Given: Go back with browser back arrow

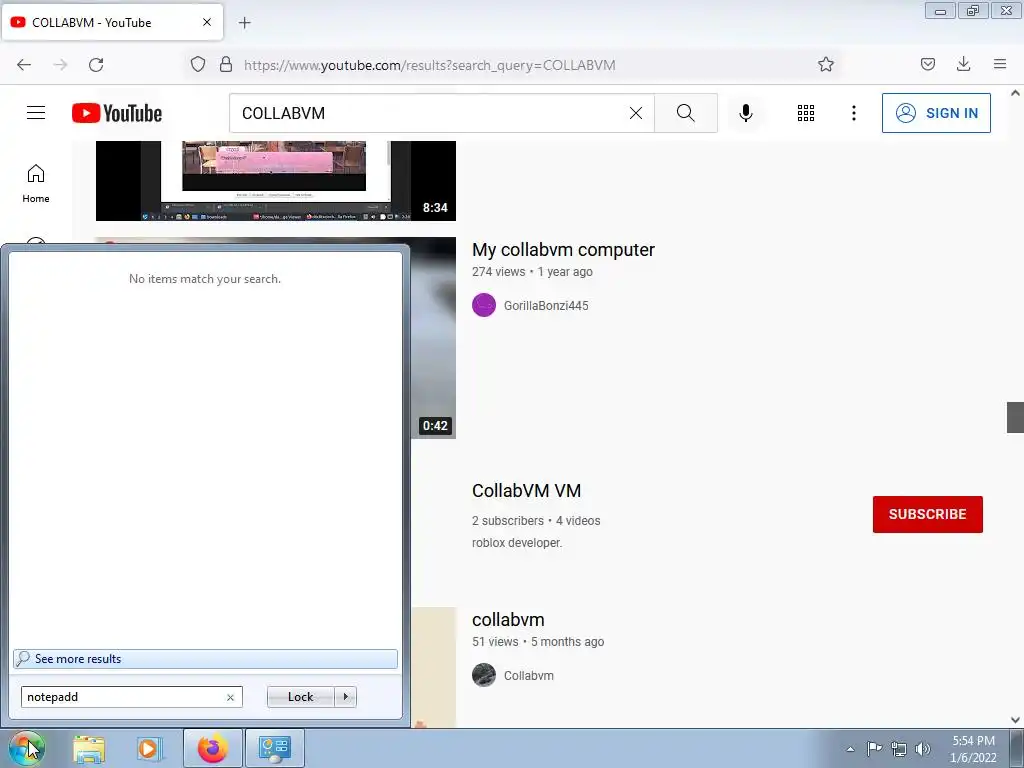Looking at the screenshot, I should [24, 65].
